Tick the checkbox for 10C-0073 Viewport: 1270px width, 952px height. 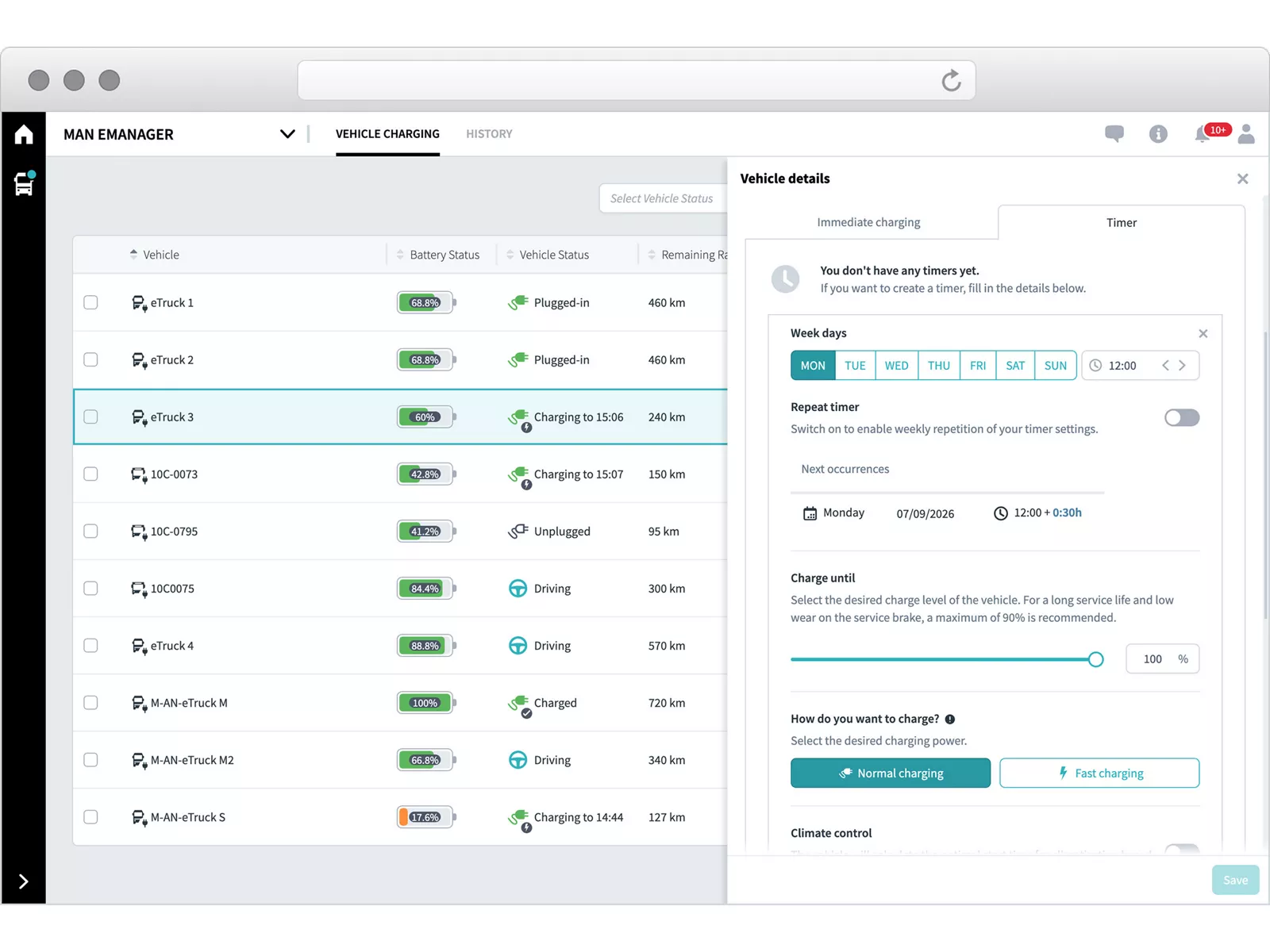coord(90,474)
